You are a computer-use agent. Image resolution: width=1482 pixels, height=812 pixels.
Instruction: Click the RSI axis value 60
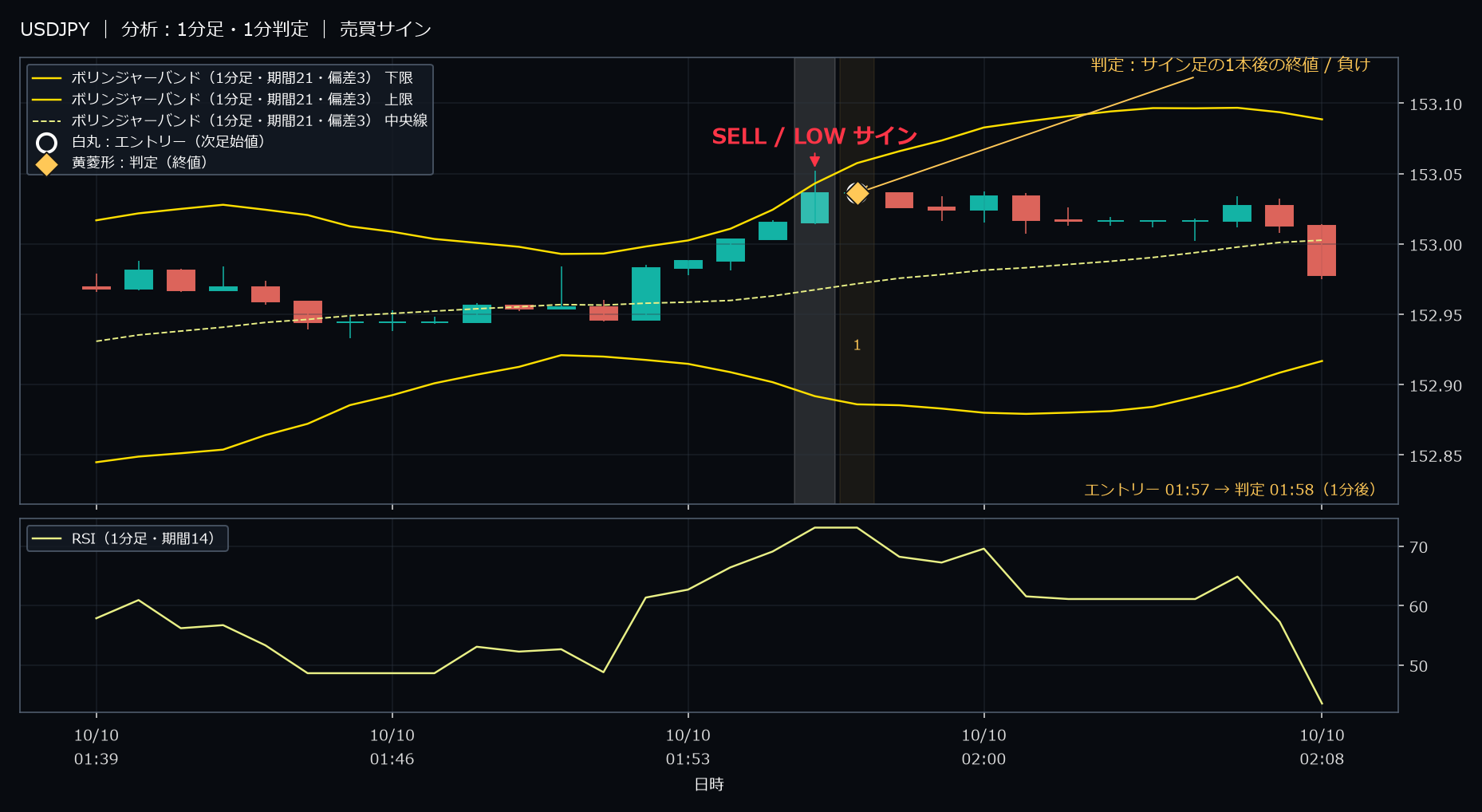(1419, 607)
